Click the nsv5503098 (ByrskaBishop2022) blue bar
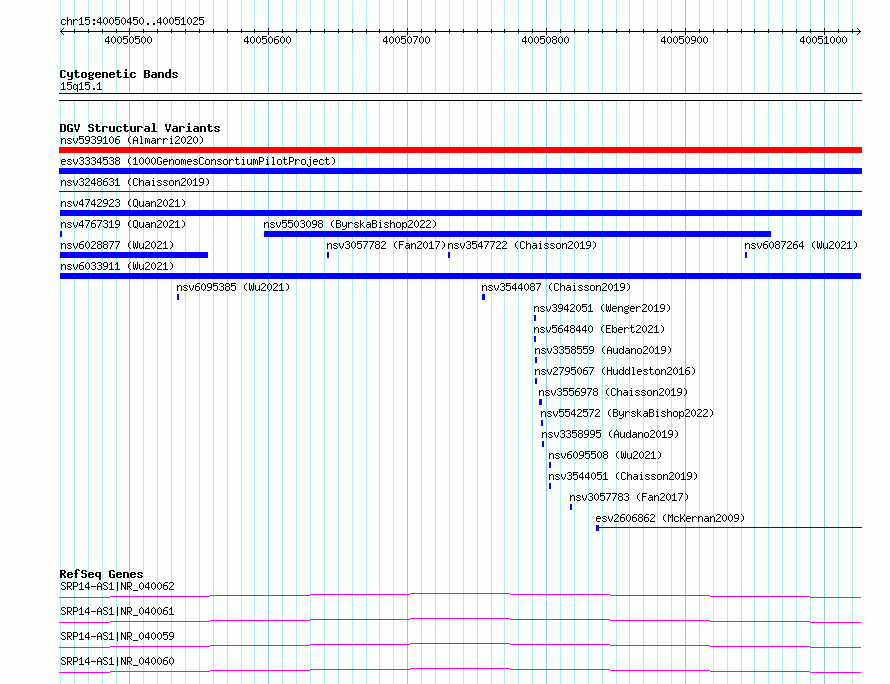The image size is (890, 684). [x=517, y=234]
